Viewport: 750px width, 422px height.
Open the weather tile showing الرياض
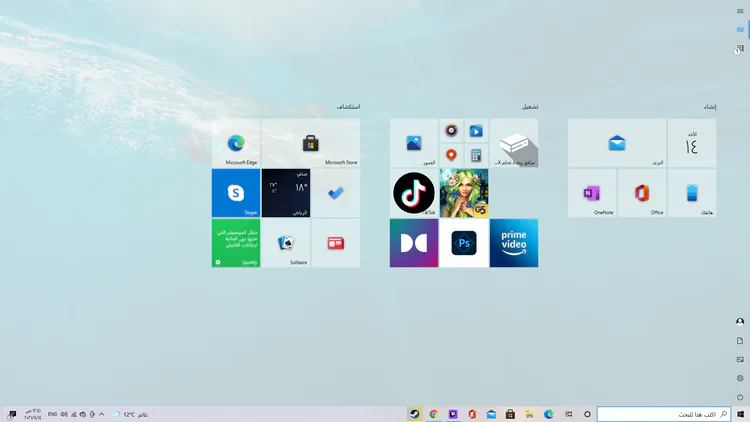click(x=286, y=193)
